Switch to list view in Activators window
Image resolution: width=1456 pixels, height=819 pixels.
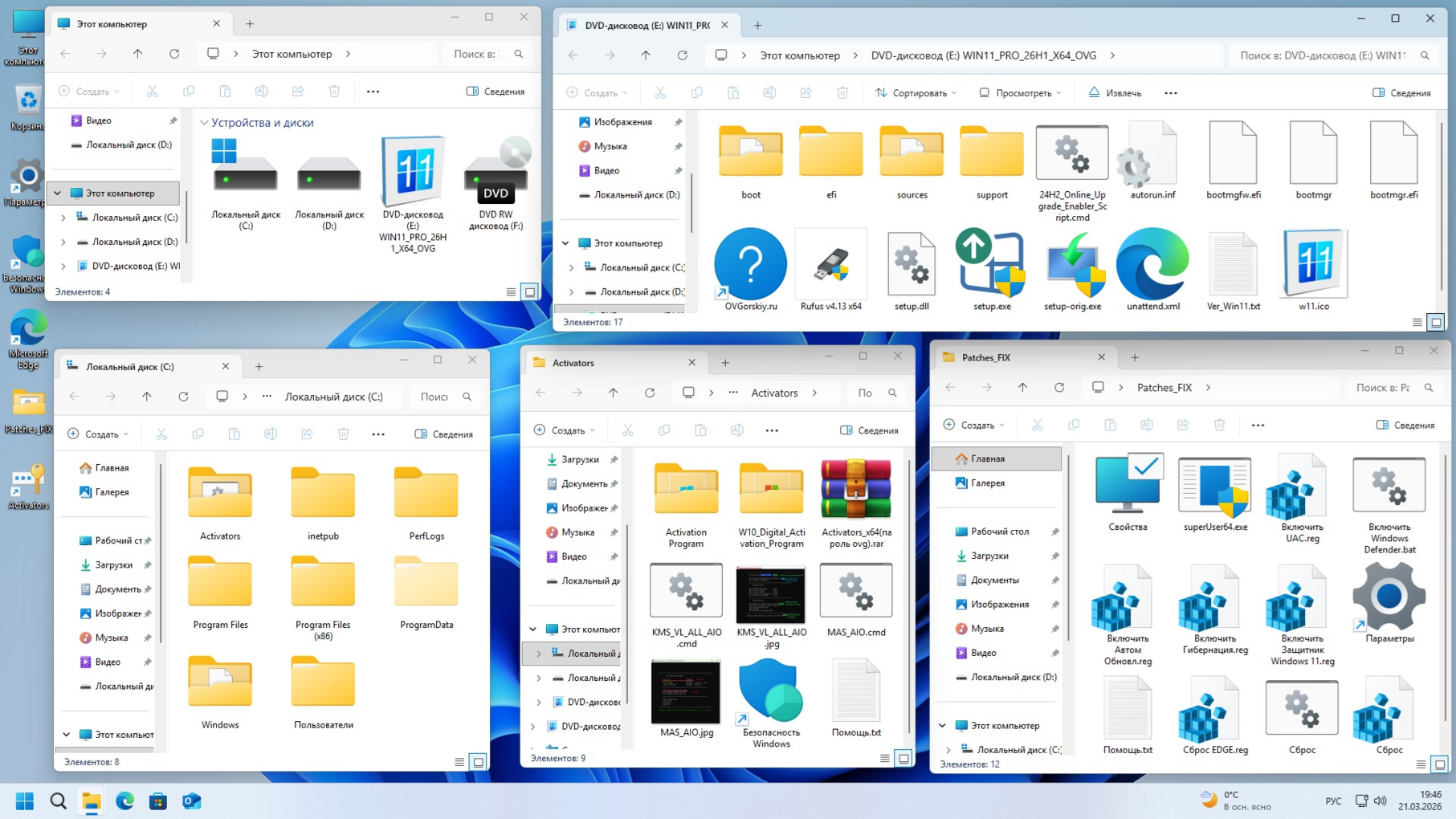tap(884, 758)
